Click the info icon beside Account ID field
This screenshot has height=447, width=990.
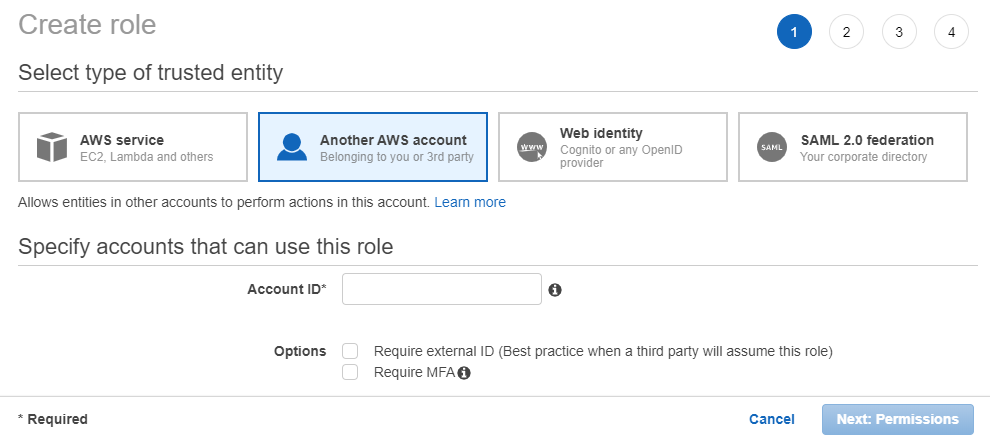(555, 290)
